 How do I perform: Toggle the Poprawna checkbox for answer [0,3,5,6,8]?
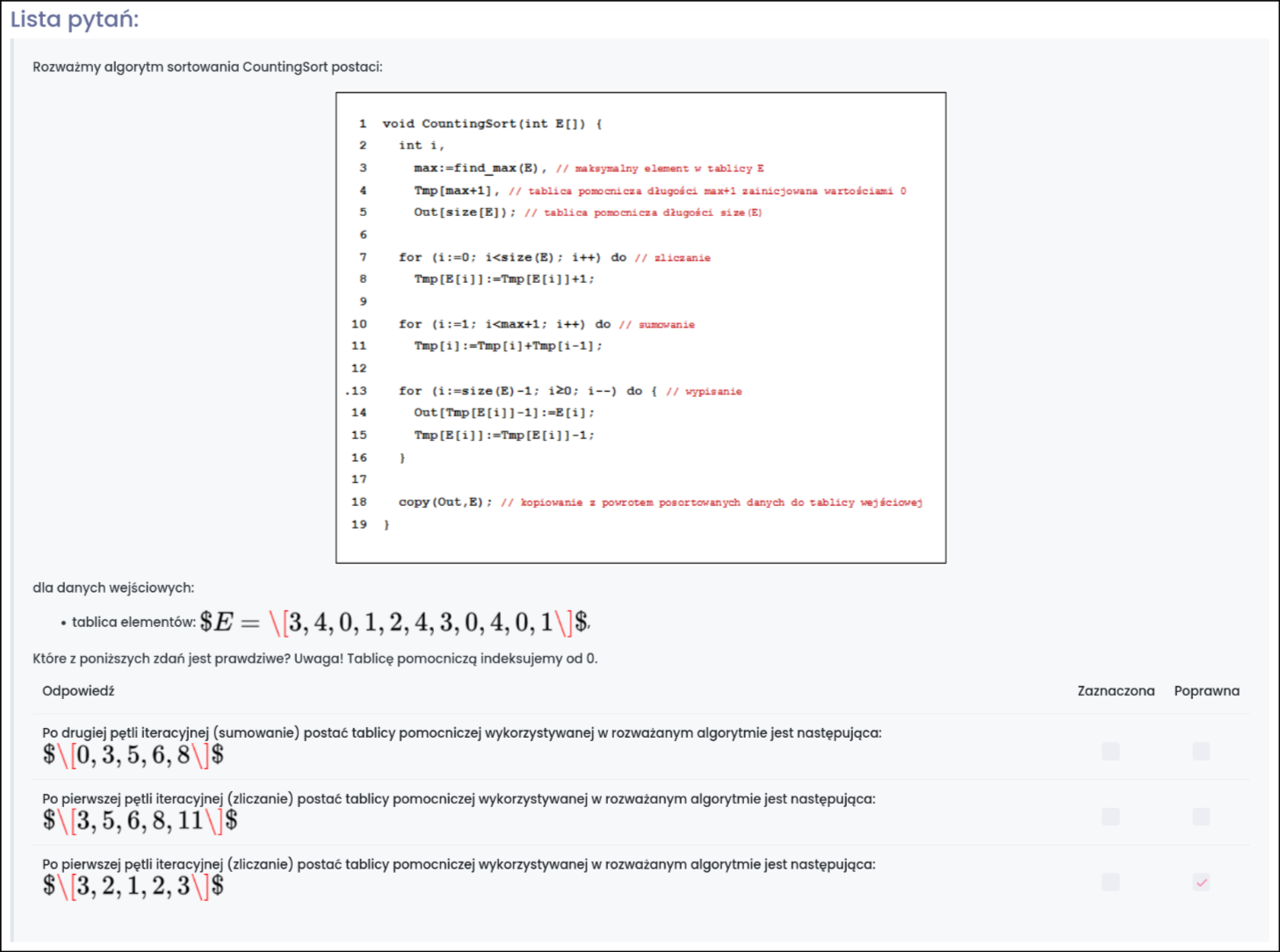[x=1201, y=751]
